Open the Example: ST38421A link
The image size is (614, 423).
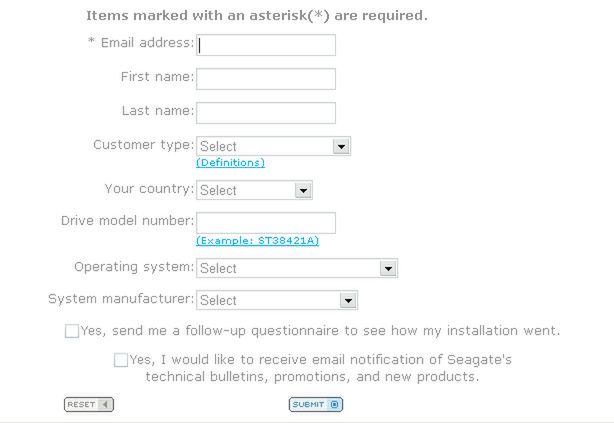point(258,241)
